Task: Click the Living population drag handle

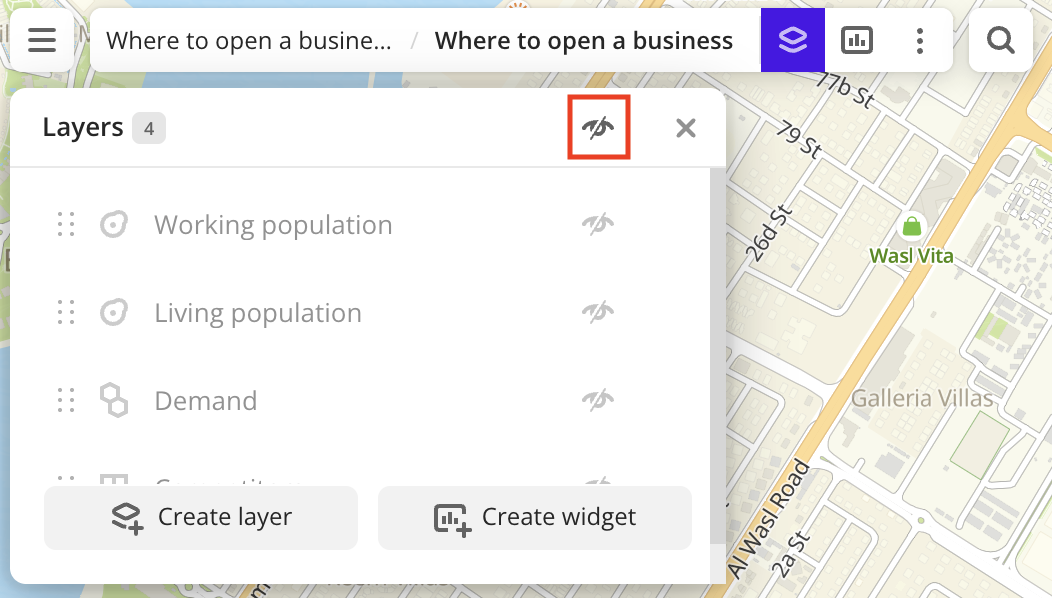Action: (x=66, y=312)
